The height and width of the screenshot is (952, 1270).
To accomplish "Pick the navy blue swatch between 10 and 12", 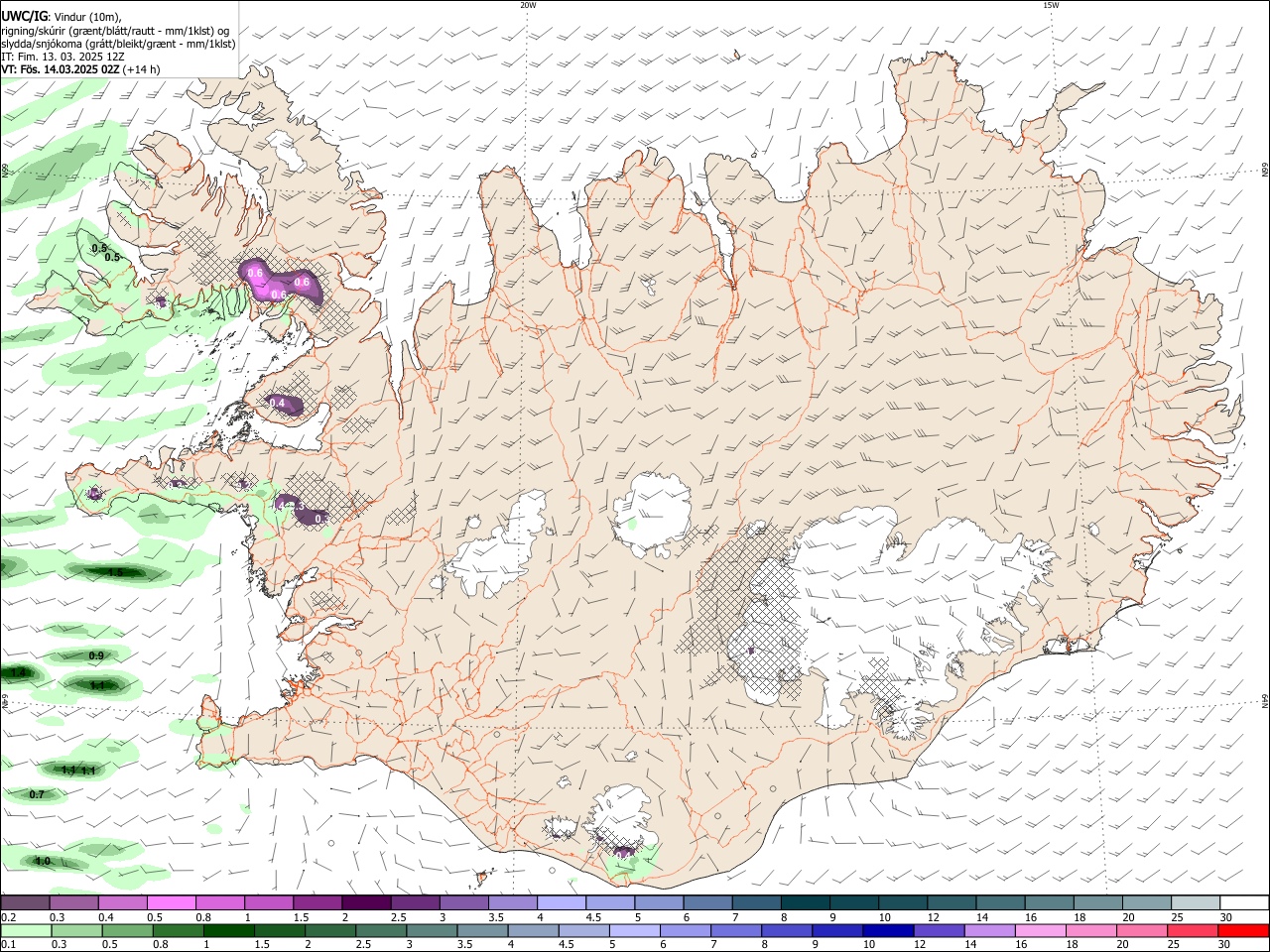I will [888, 930].
